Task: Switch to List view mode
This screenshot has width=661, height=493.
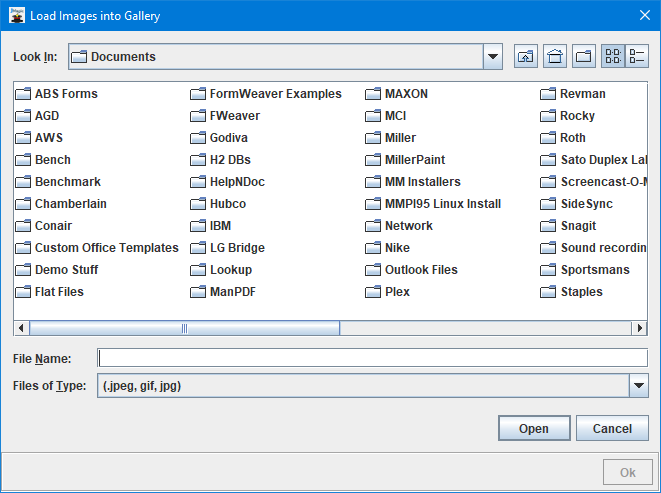Action: (612, 57)
